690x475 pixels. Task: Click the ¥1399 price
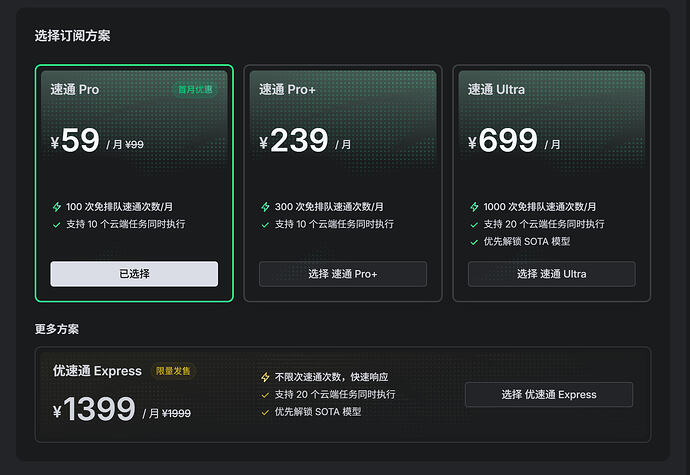pos(94,409)
